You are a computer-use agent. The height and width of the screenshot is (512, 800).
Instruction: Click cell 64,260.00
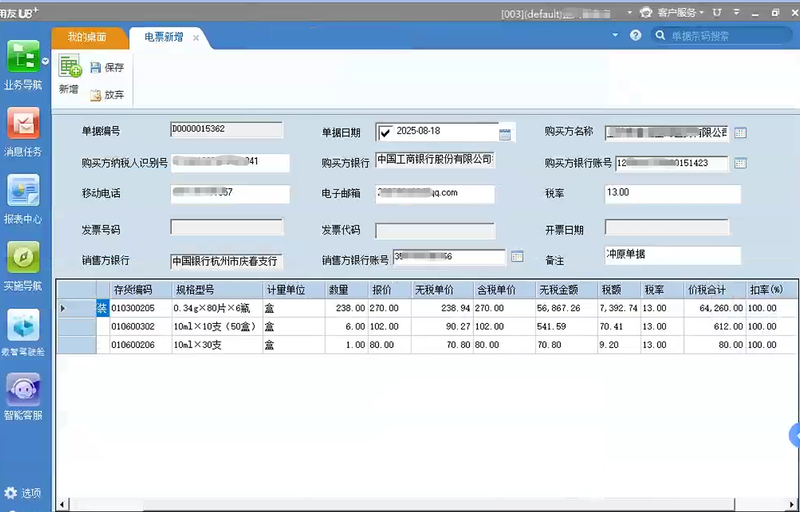[x=714, y=308]
